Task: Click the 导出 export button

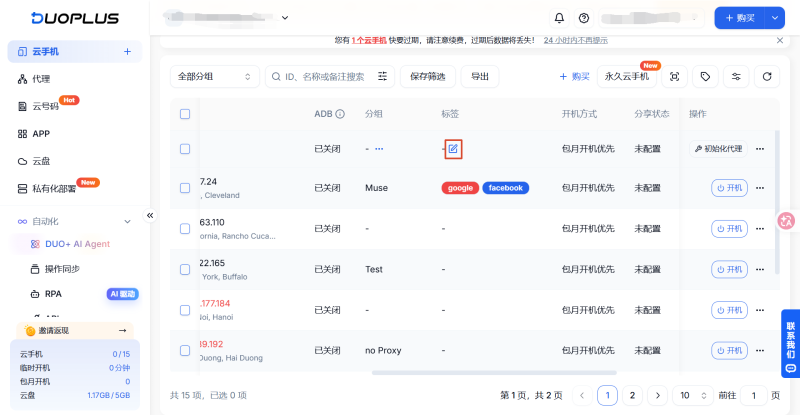Action: coord(480,77)
